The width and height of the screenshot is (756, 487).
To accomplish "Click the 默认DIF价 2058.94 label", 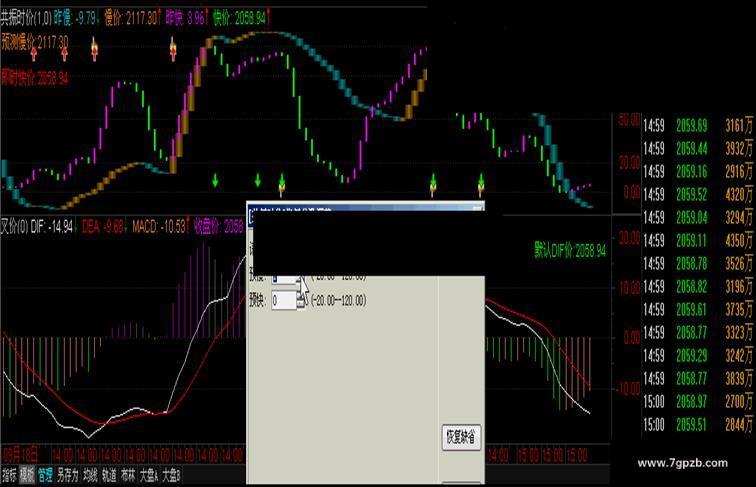I will pos(570,250).
